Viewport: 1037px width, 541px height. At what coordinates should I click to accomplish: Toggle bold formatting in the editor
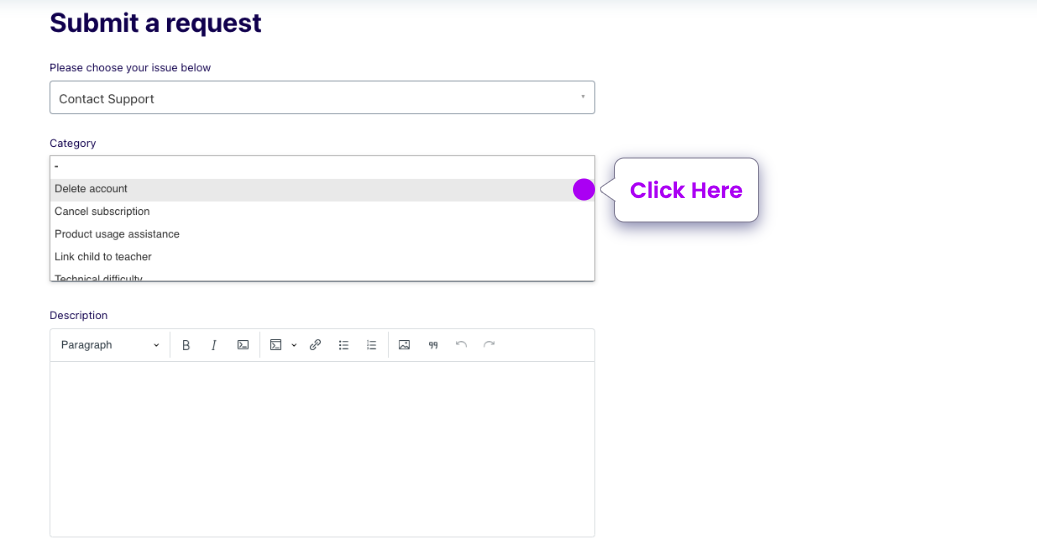[x=186, y=345]
